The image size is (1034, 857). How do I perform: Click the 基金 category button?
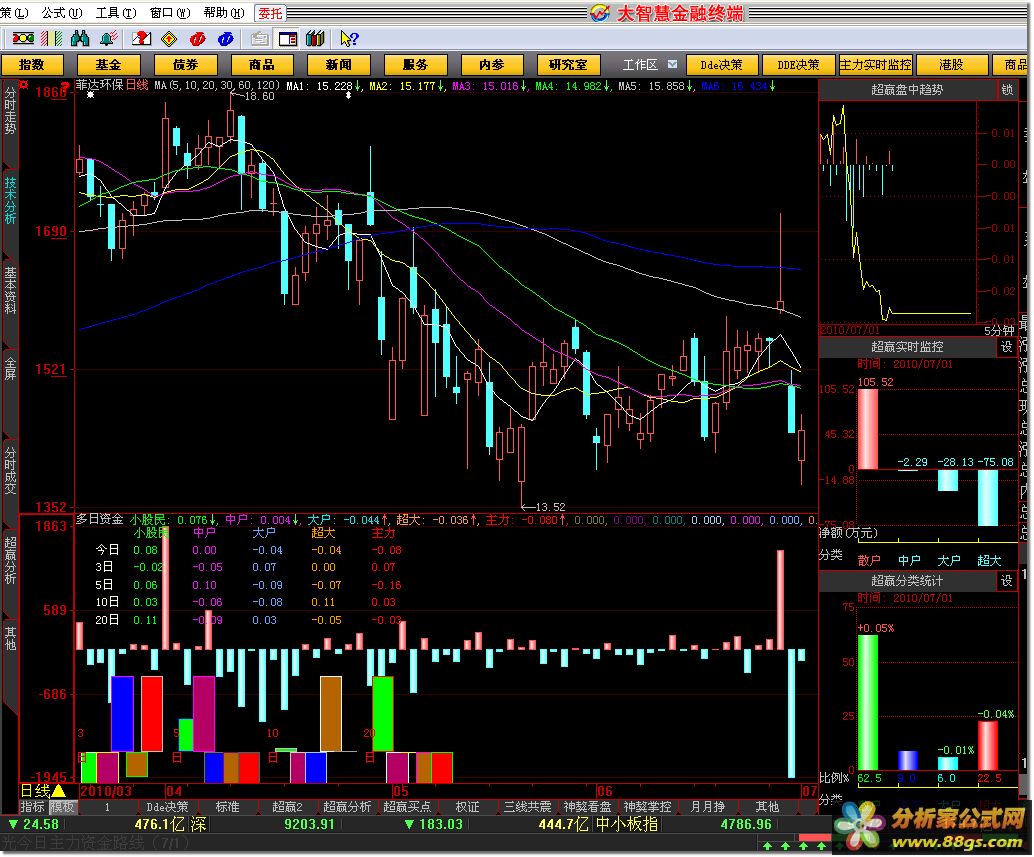pyautogui.click(x=108, y=65)
